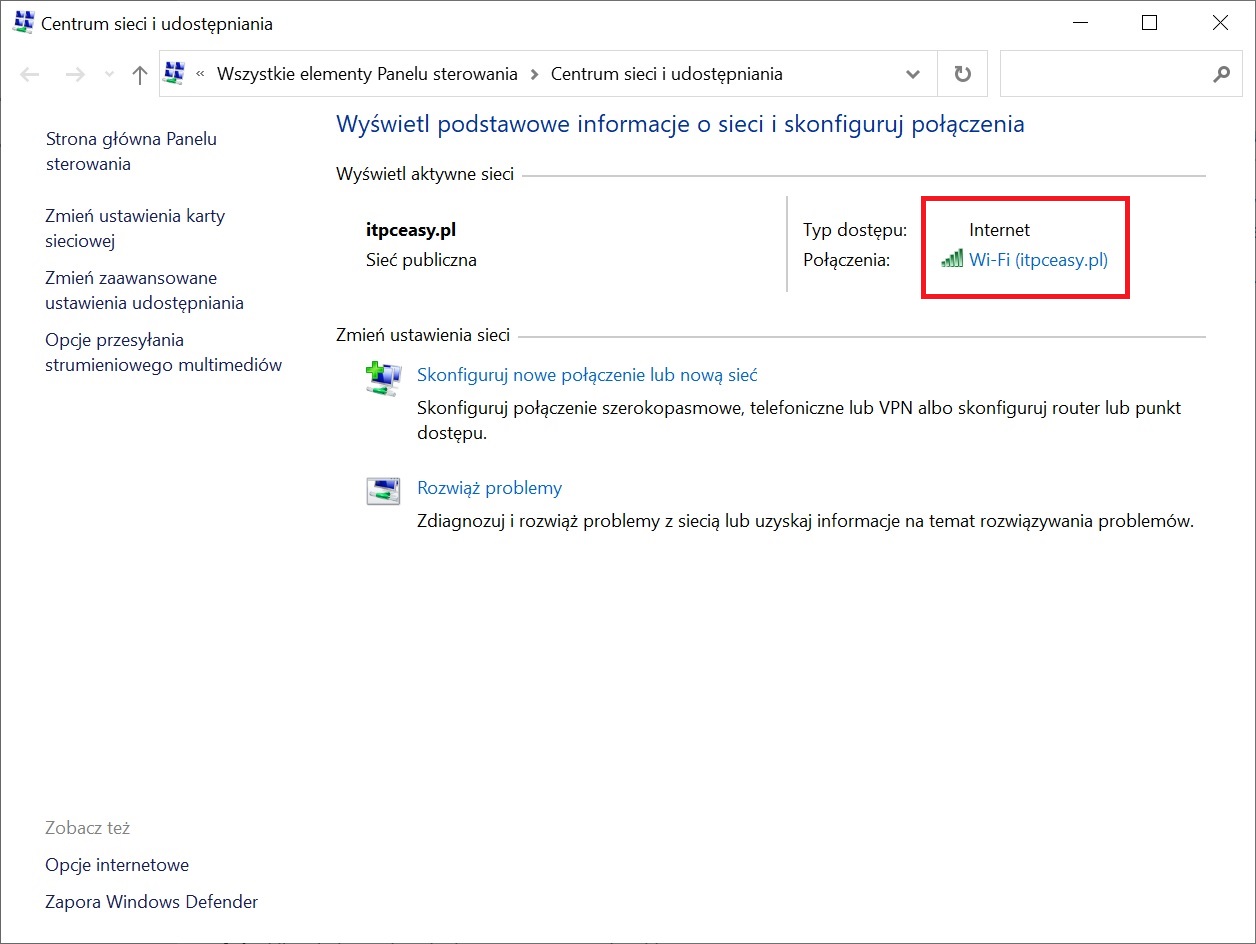Screen dimensions: 1256x944
Task: Expand the address bar history dropdown
Action: pos(912,74)
